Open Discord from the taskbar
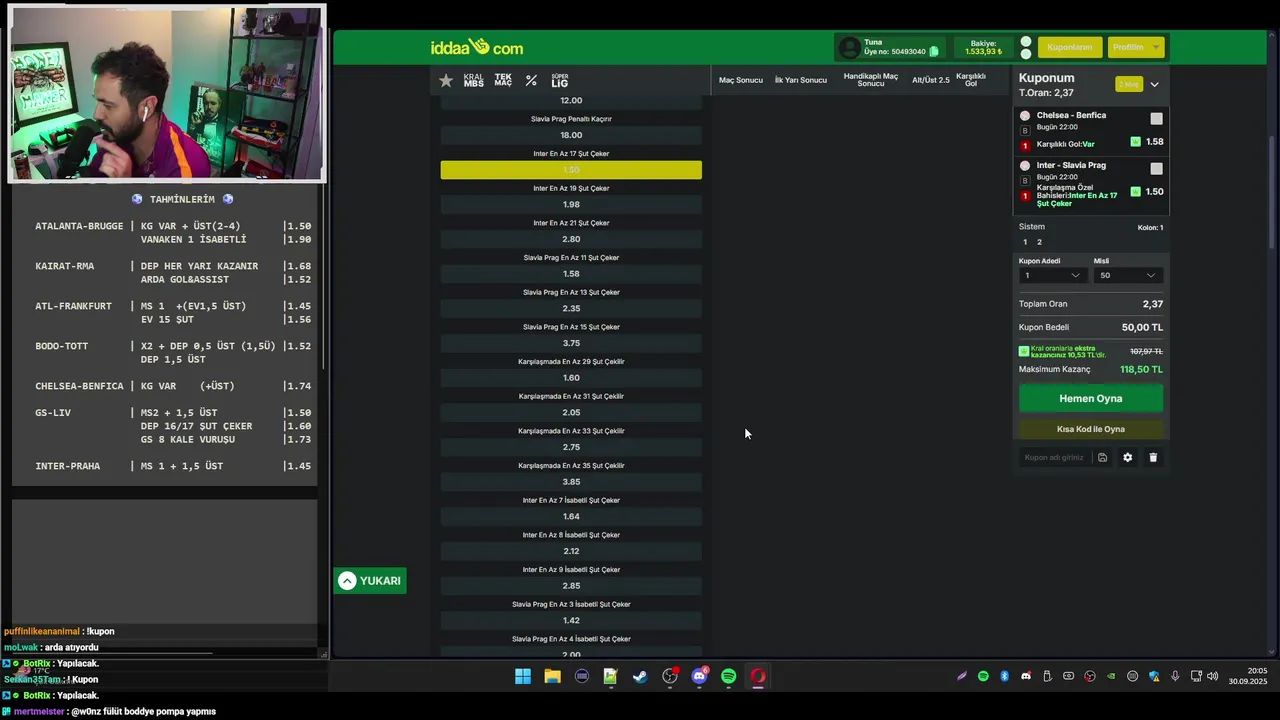 [699, 677]
